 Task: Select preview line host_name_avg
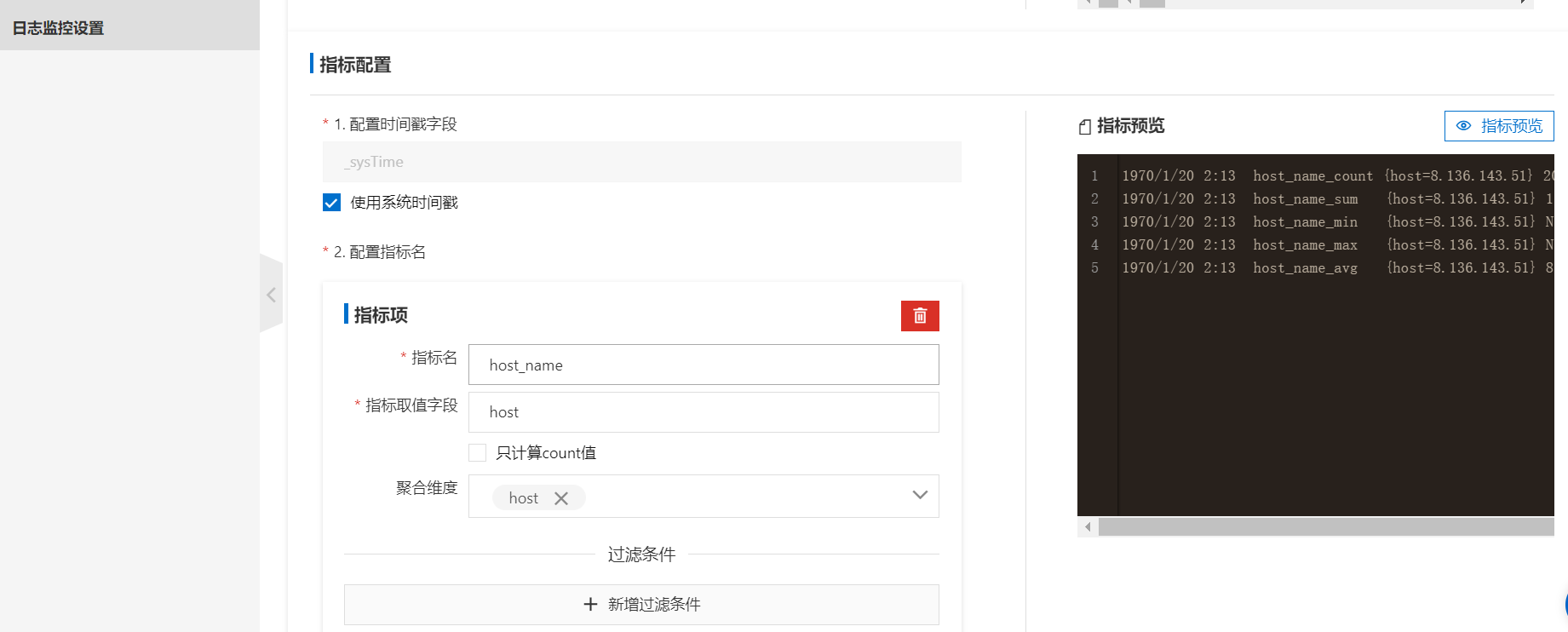1337,268
